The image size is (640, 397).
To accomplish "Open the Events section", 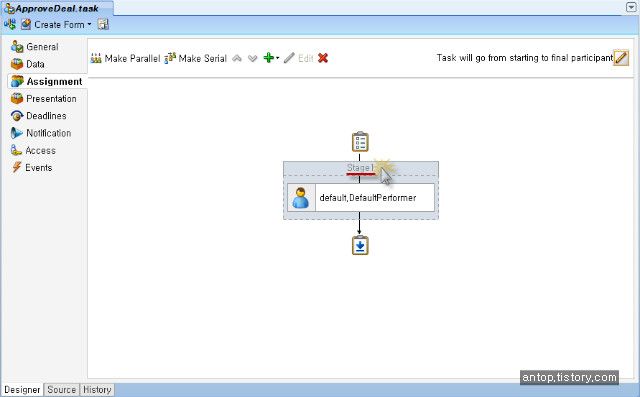I will click(x=32, y=168).
